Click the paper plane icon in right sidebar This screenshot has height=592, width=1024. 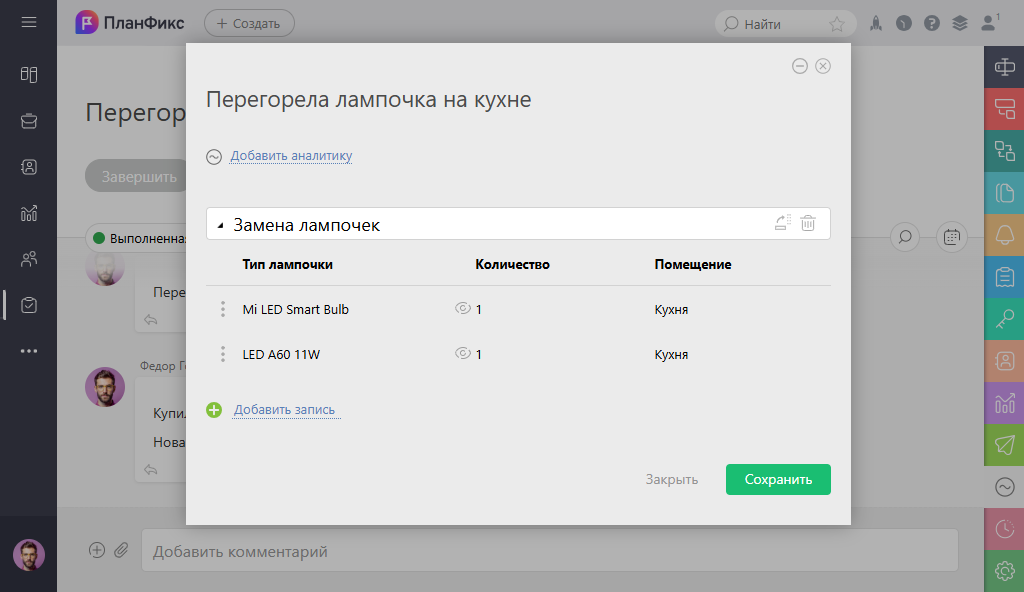pyautogui.click(x=1004, y=444)
